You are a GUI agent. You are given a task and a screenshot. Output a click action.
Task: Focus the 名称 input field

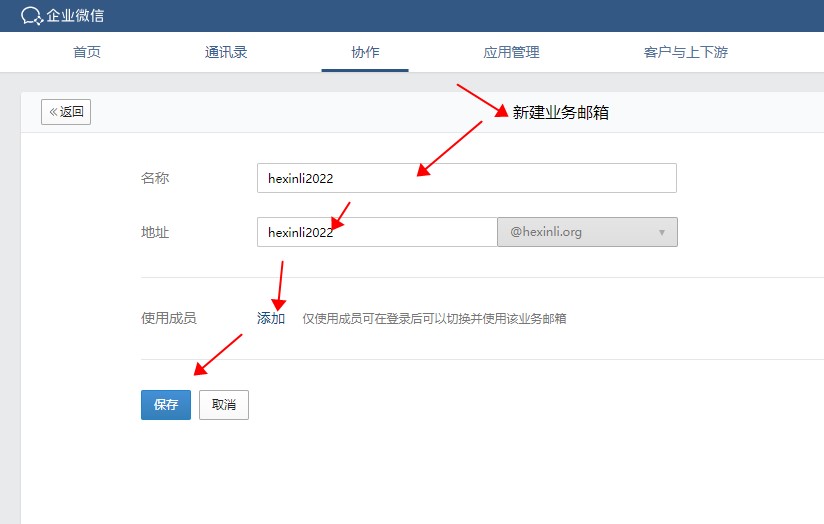(x=466, y=178)
